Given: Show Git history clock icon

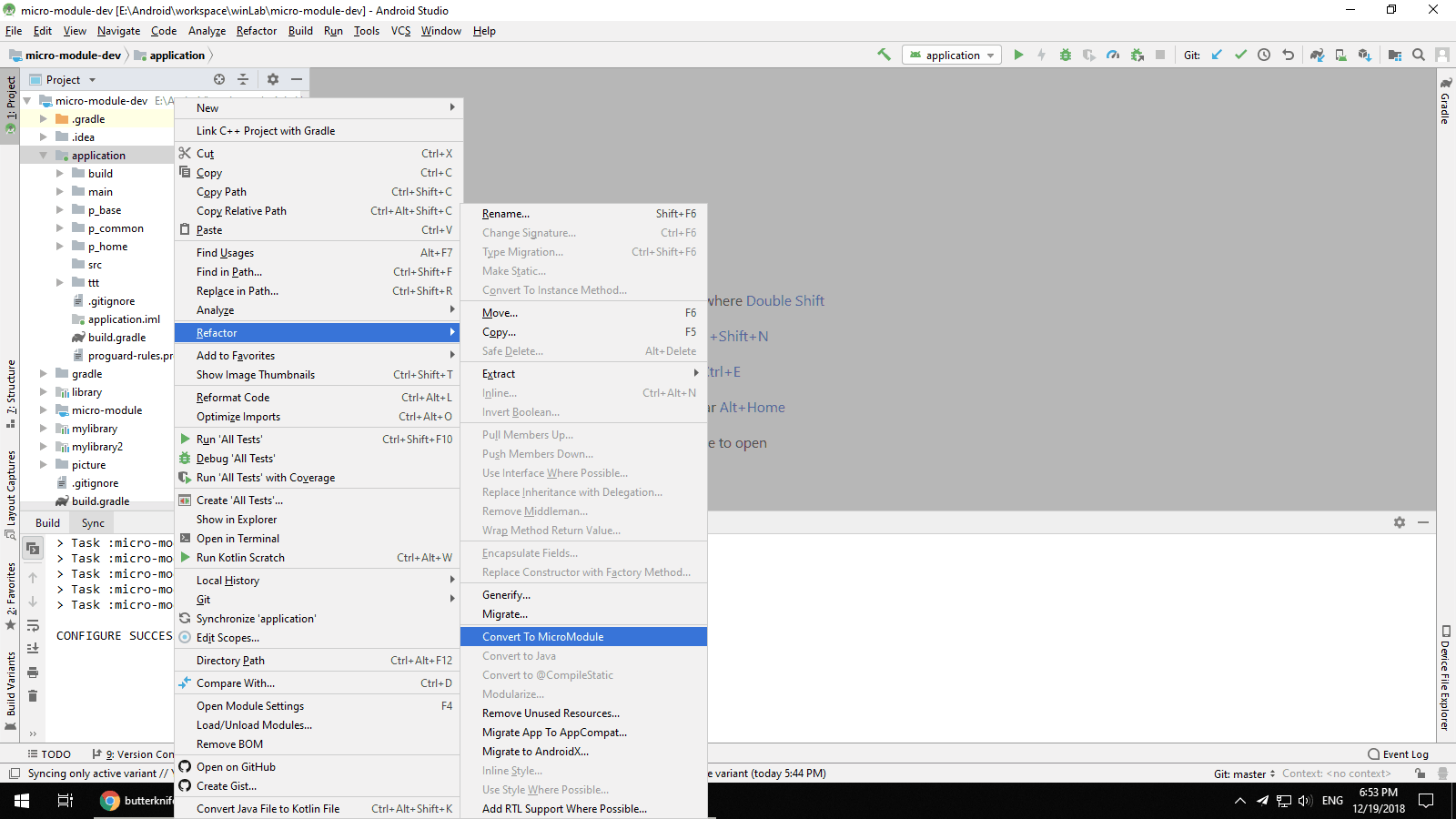Looking at the screenshot, I should (1264, 55).
